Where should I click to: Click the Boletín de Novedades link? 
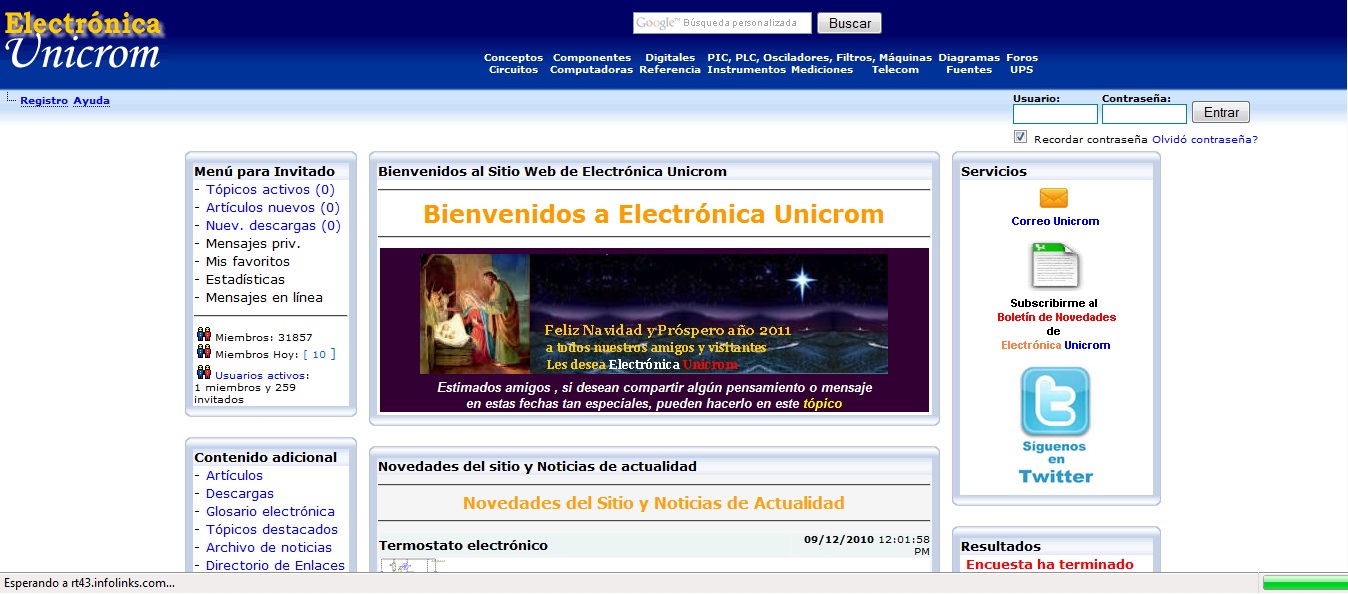click(1056, 318)
